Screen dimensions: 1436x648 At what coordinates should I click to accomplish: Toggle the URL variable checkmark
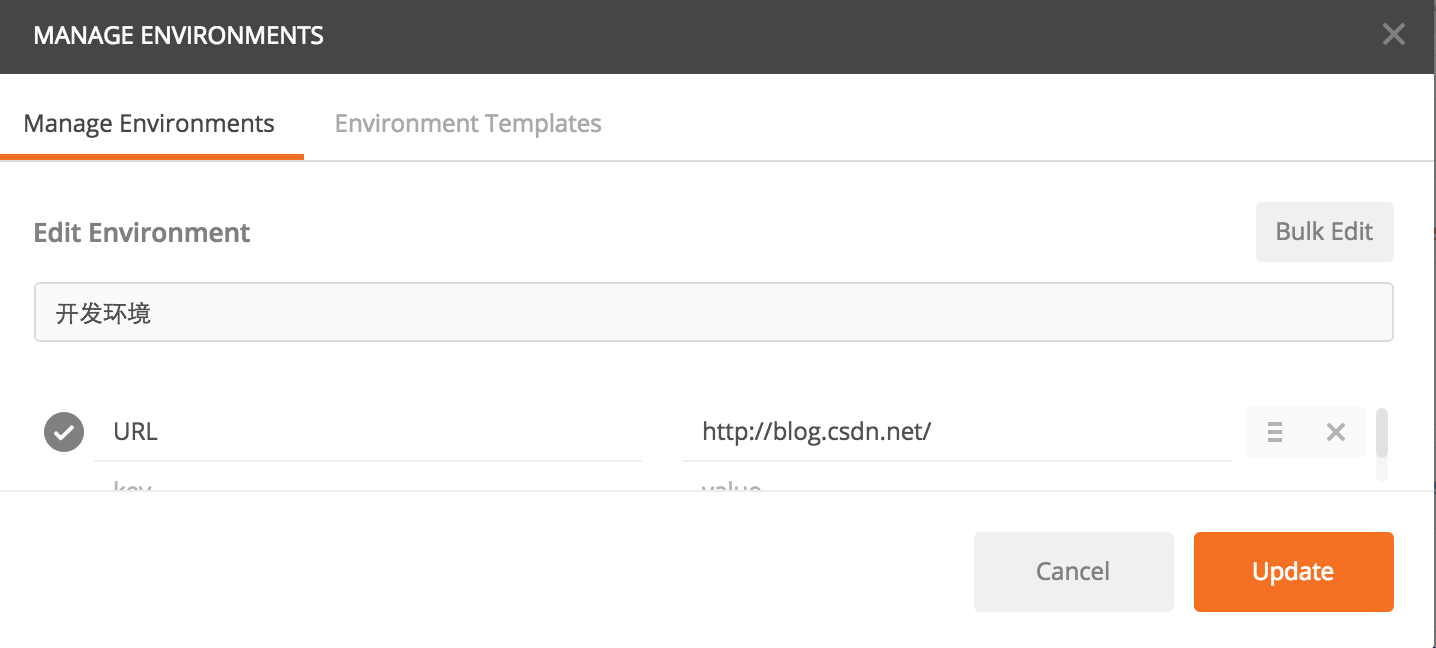[x=64, y=432]
